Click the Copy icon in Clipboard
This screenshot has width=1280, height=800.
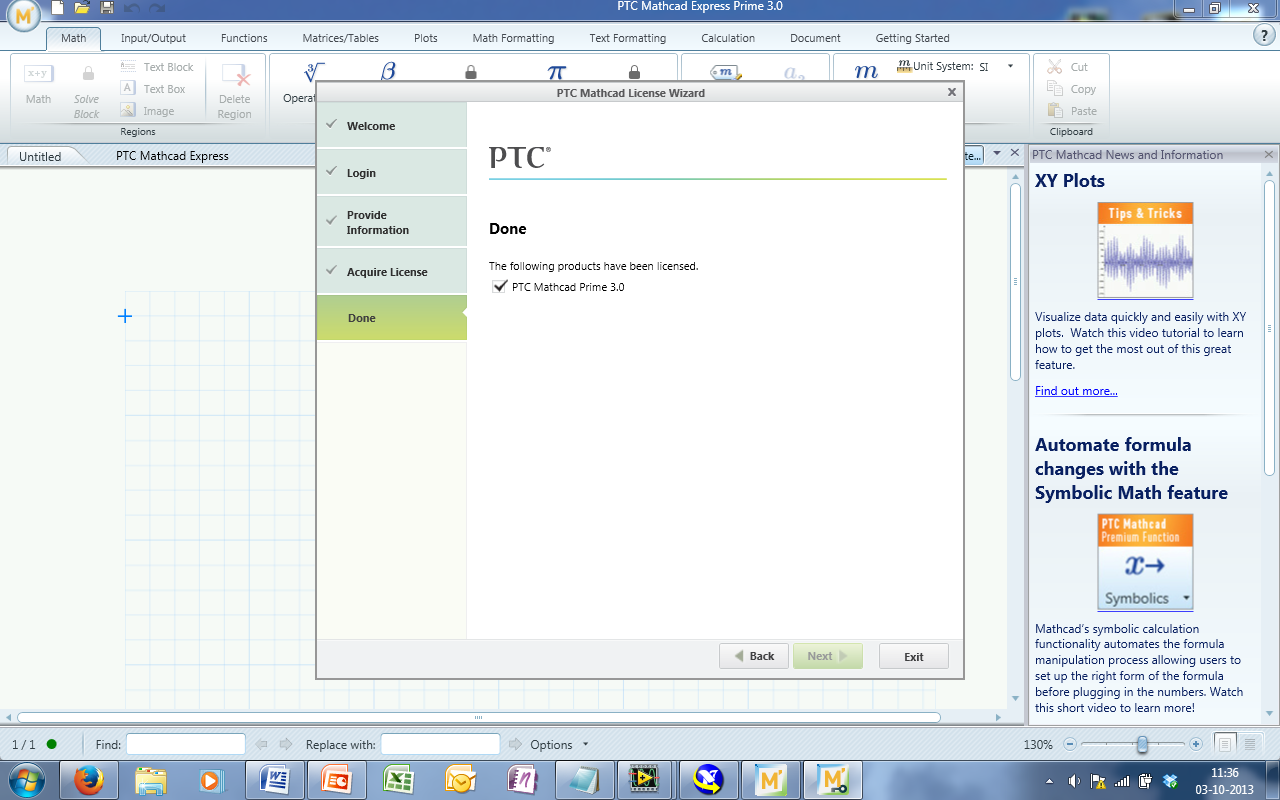tap(1055, 89)
